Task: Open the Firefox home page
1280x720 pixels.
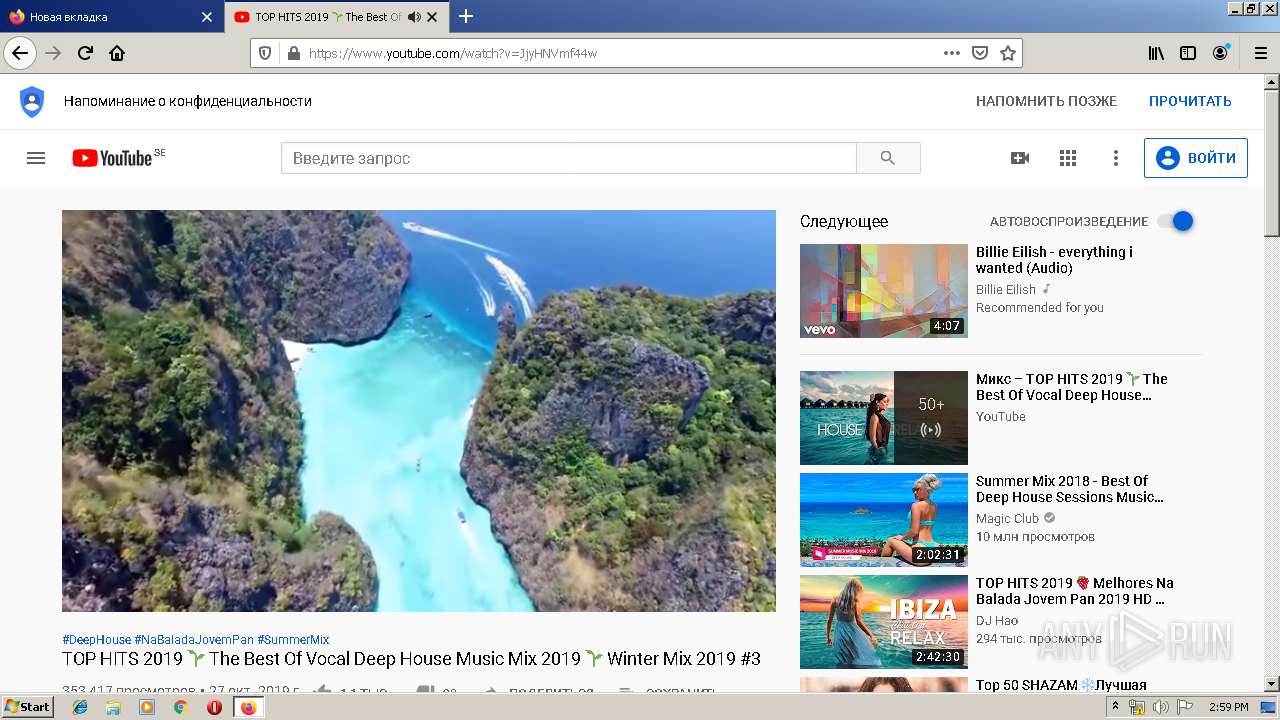Action: pos(117,53)
